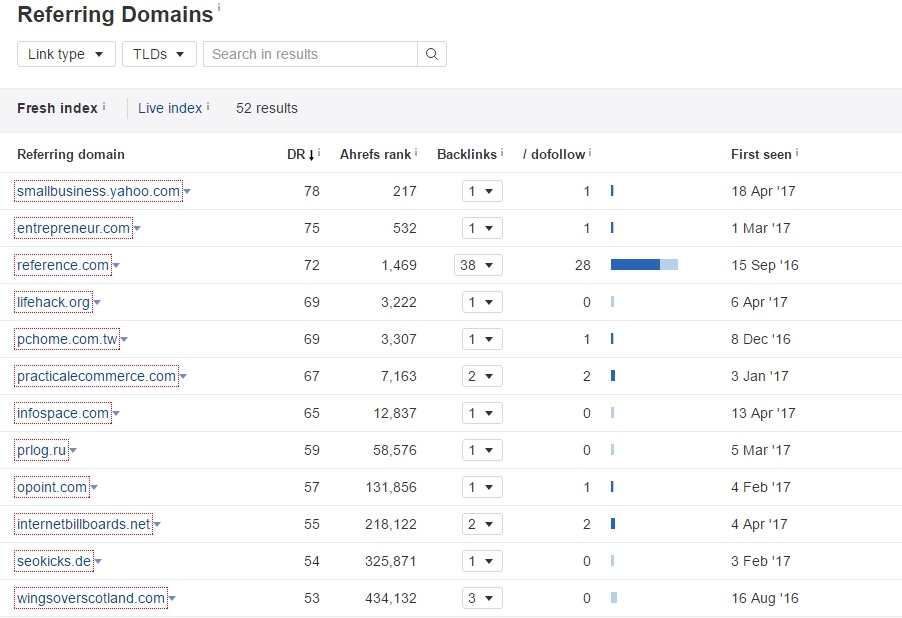Expand caret menu beside lifehack.org
Screen dimensions: 902x618
coord(97,303)
